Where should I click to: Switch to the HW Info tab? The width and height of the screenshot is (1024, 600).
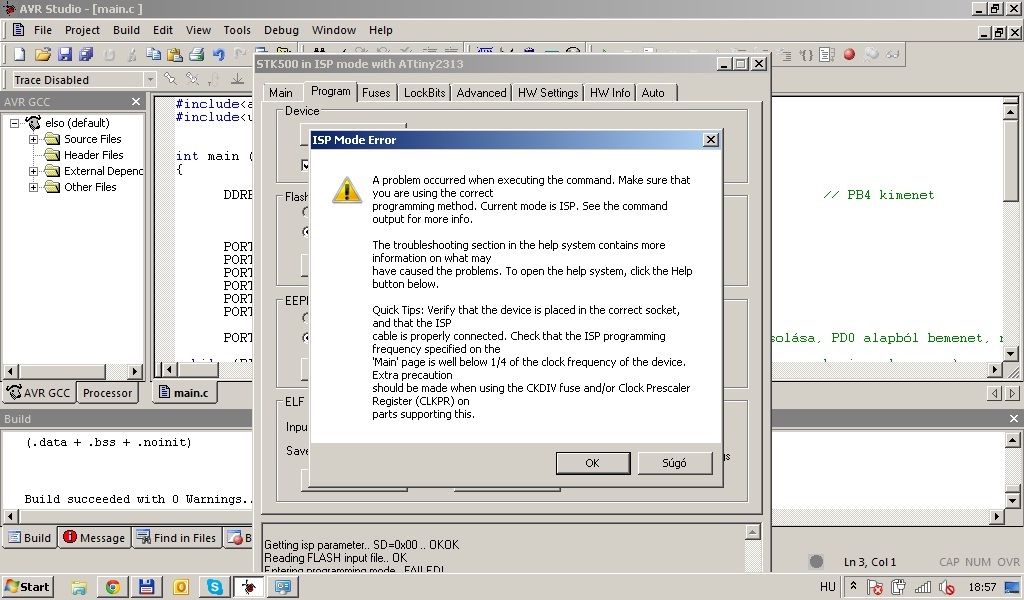(x=610, y=93)
